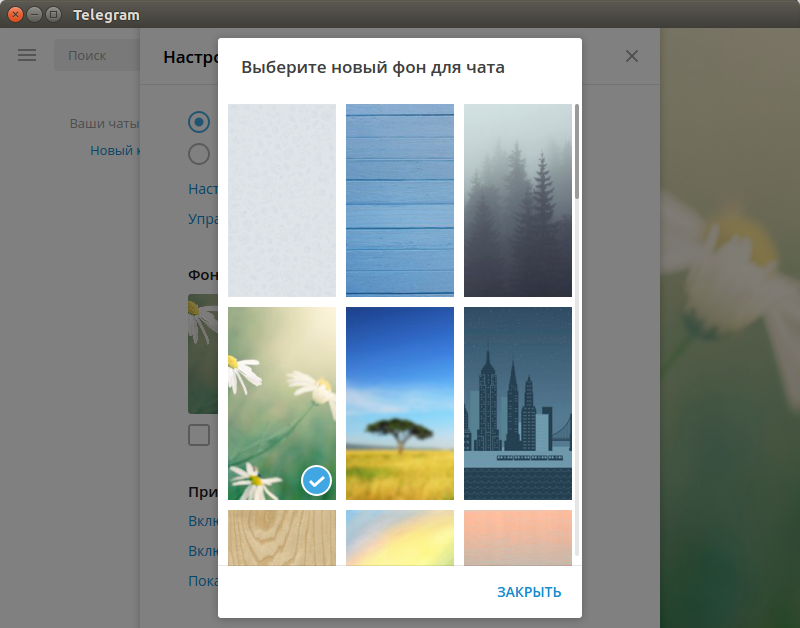800x628 pixels.
Task: Choose the rainbow sky background
Action: [x=399, y=538]
